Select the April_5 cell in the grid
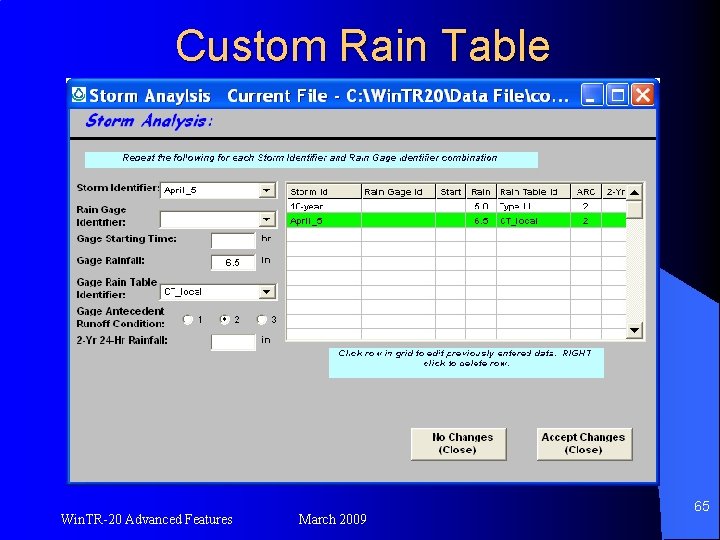This screenshot has width=720, height=540. tap(324, 221)
